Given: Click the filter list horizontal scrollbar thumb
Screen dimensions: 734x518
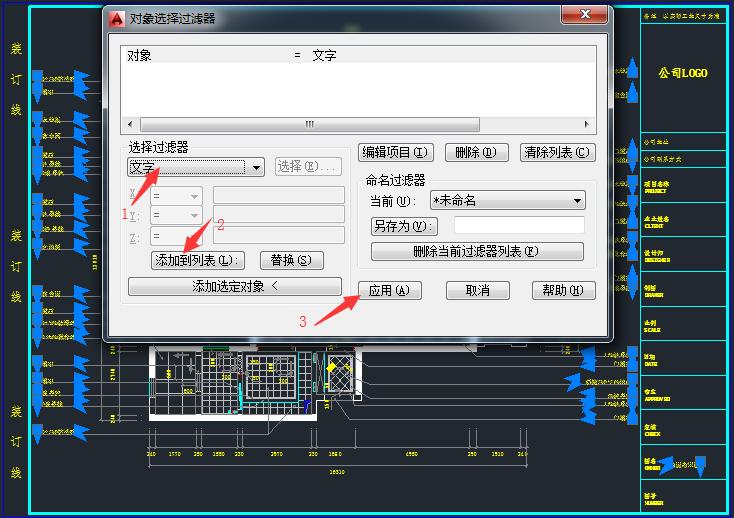Looking at the screenshot, I should (309, 124).
